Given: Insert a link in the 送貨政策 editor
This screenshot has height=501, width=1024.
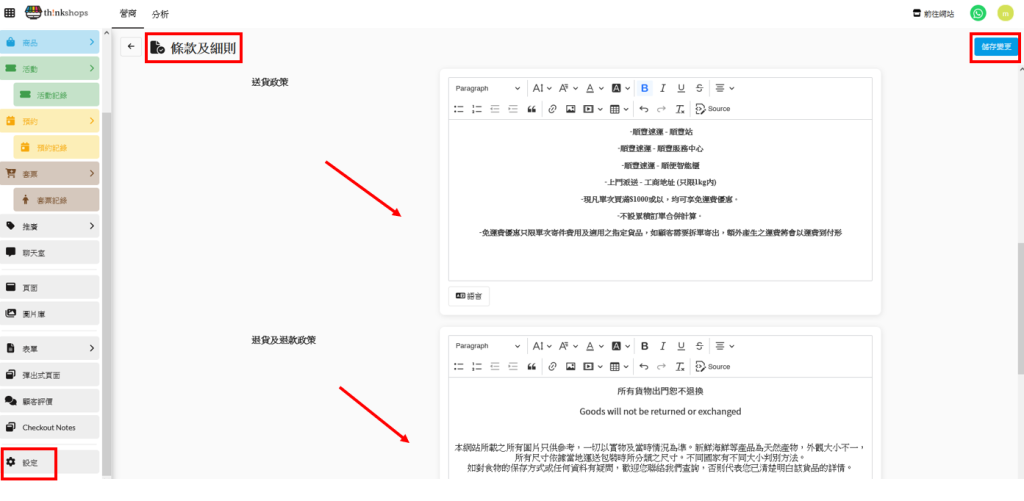Looking at the screenshot, I should pos(551,108).
